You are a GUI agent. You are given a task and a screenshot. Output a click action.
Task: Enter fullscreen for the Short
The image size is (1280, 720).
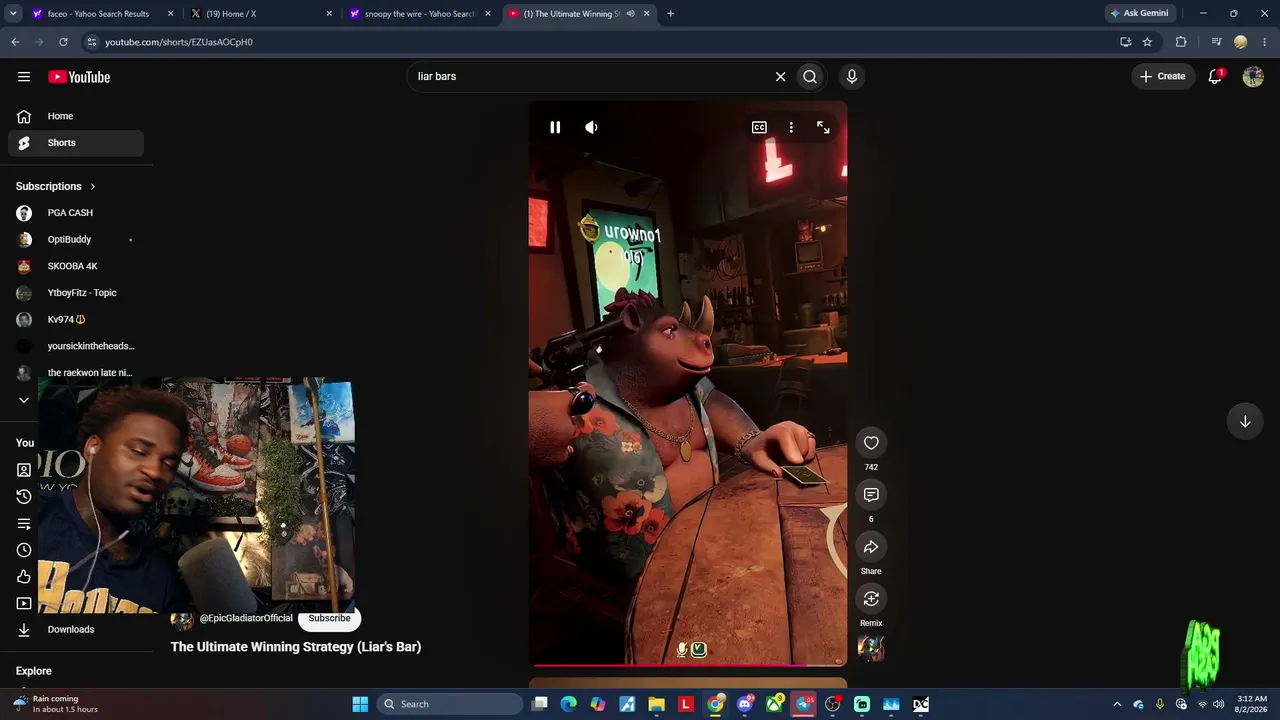coord(823,127)
